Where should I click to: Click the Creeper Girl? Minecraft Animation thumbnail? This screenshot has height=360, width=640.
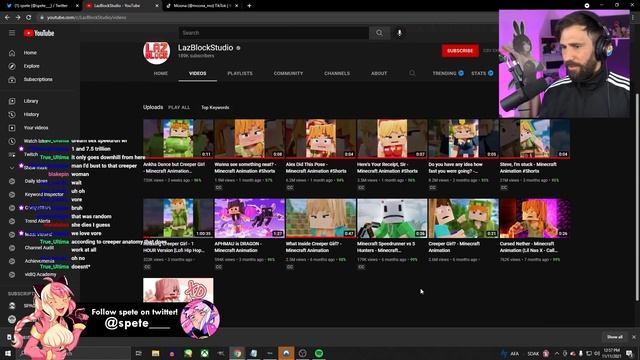click(464, 218)
